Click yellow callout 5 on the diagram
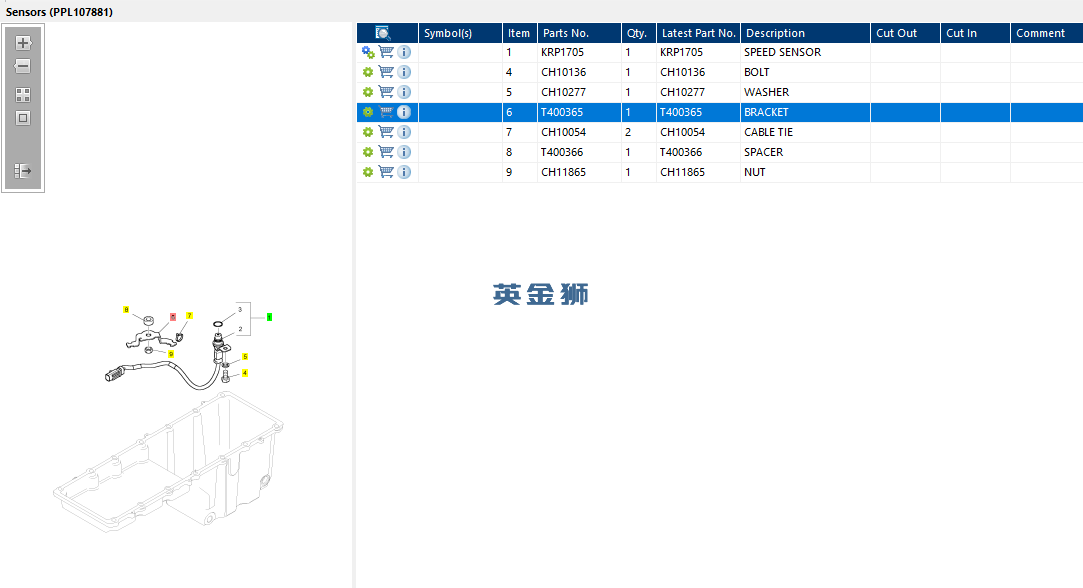The image size is (1083, 588). [245, 357]
